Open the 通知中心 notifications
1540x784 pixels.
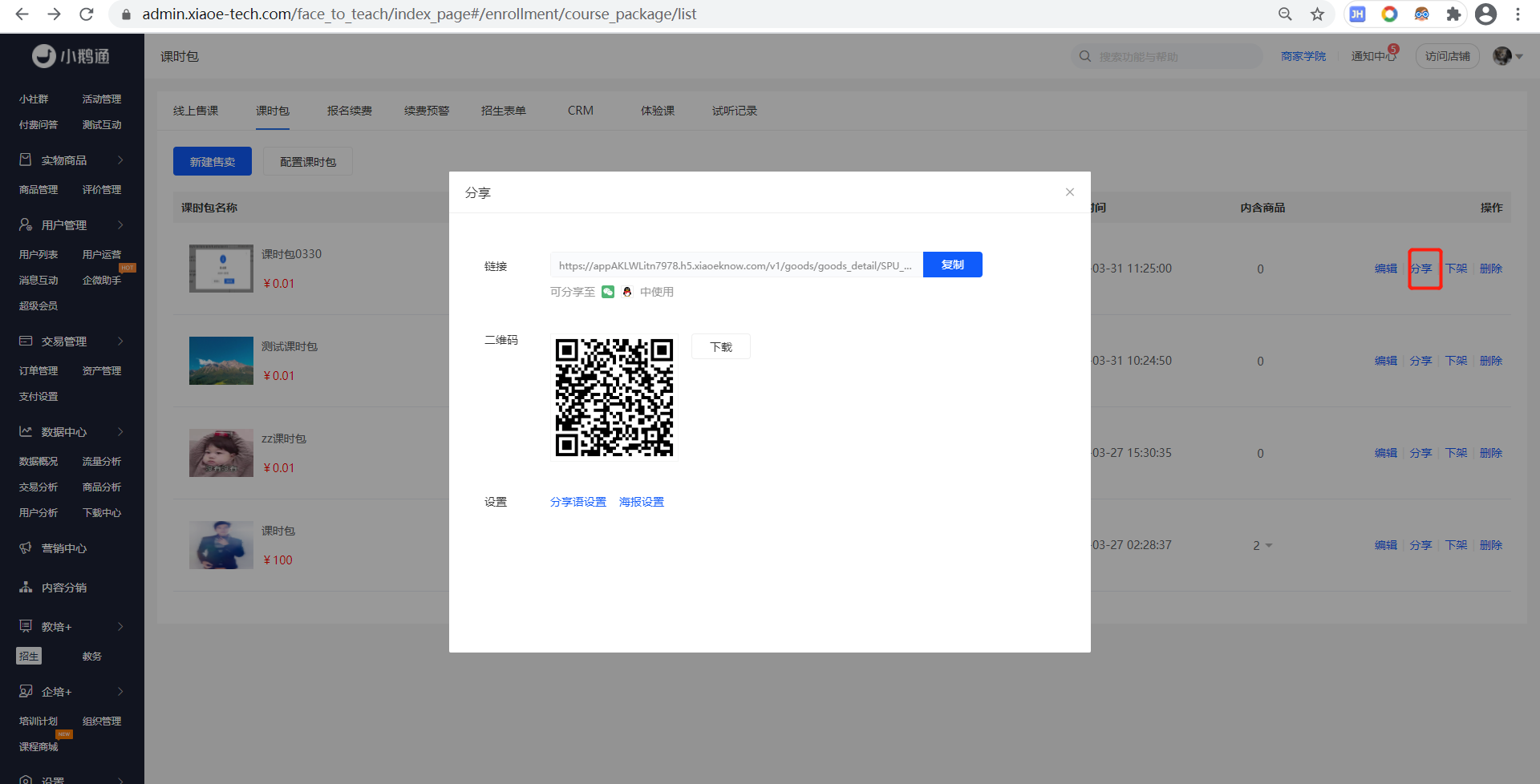(1374, 56)
